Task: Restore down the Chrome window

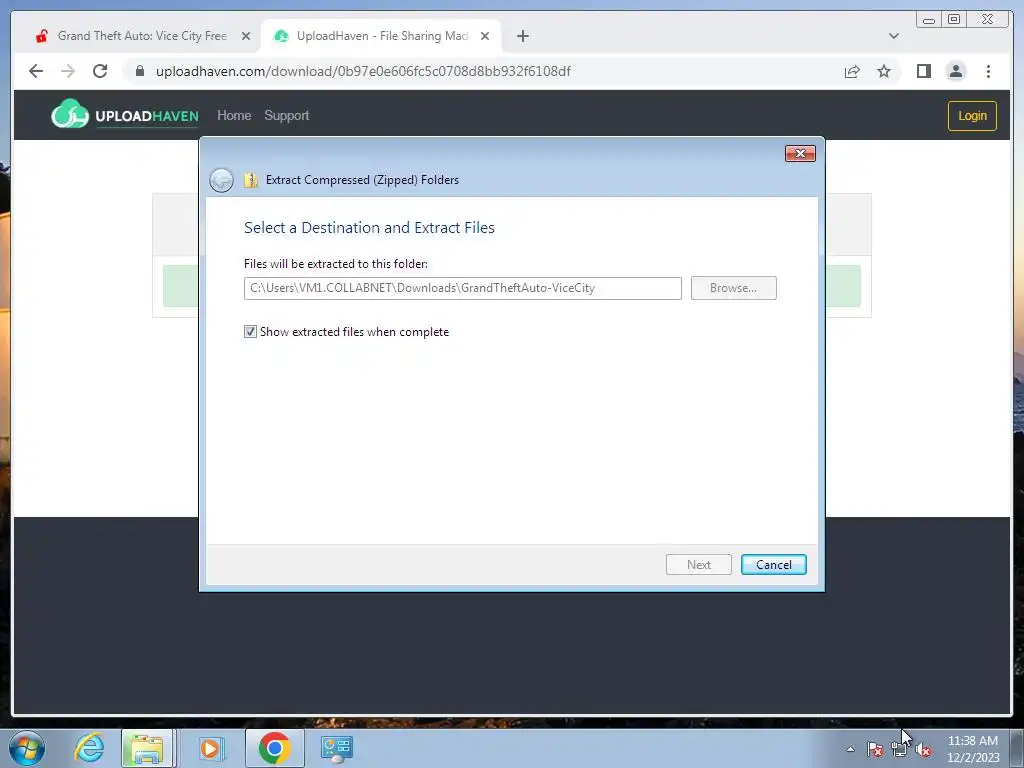Action: pyautogui.click(x=954, y=20)
